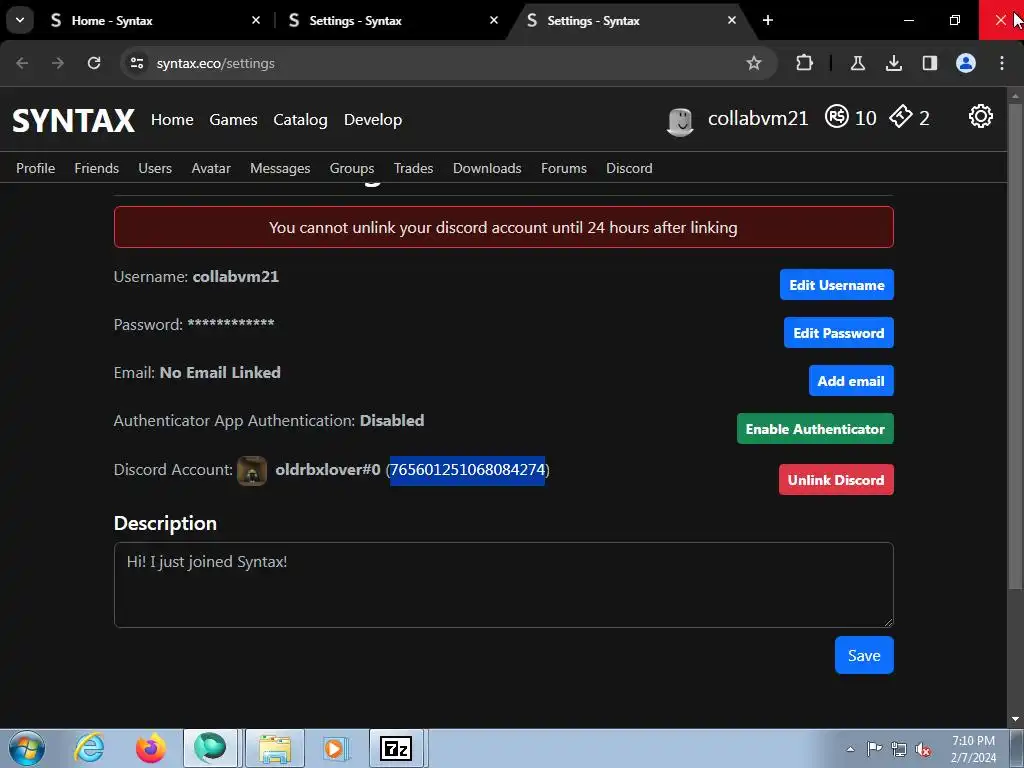View site information icon in address bar

click(x=137, y=63)
